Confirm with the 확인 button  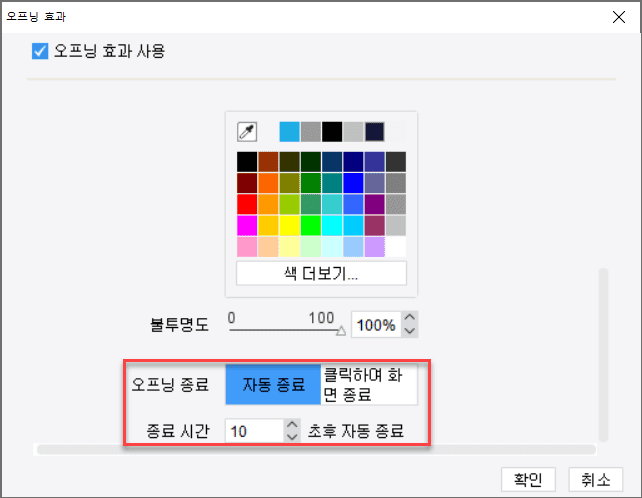[528, 479]
